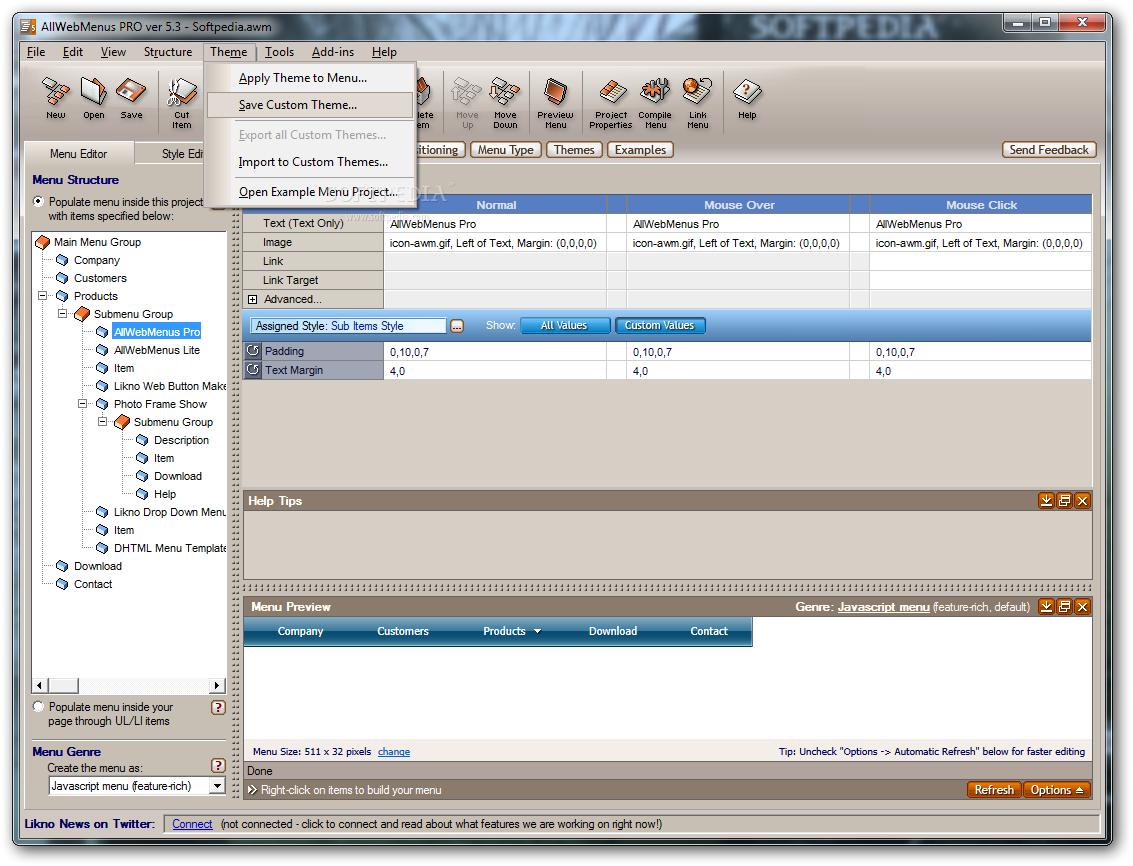Open the Structure menu
Image resolution: width=1133 pixels, height=866 pixels.
tap(168, 52)
